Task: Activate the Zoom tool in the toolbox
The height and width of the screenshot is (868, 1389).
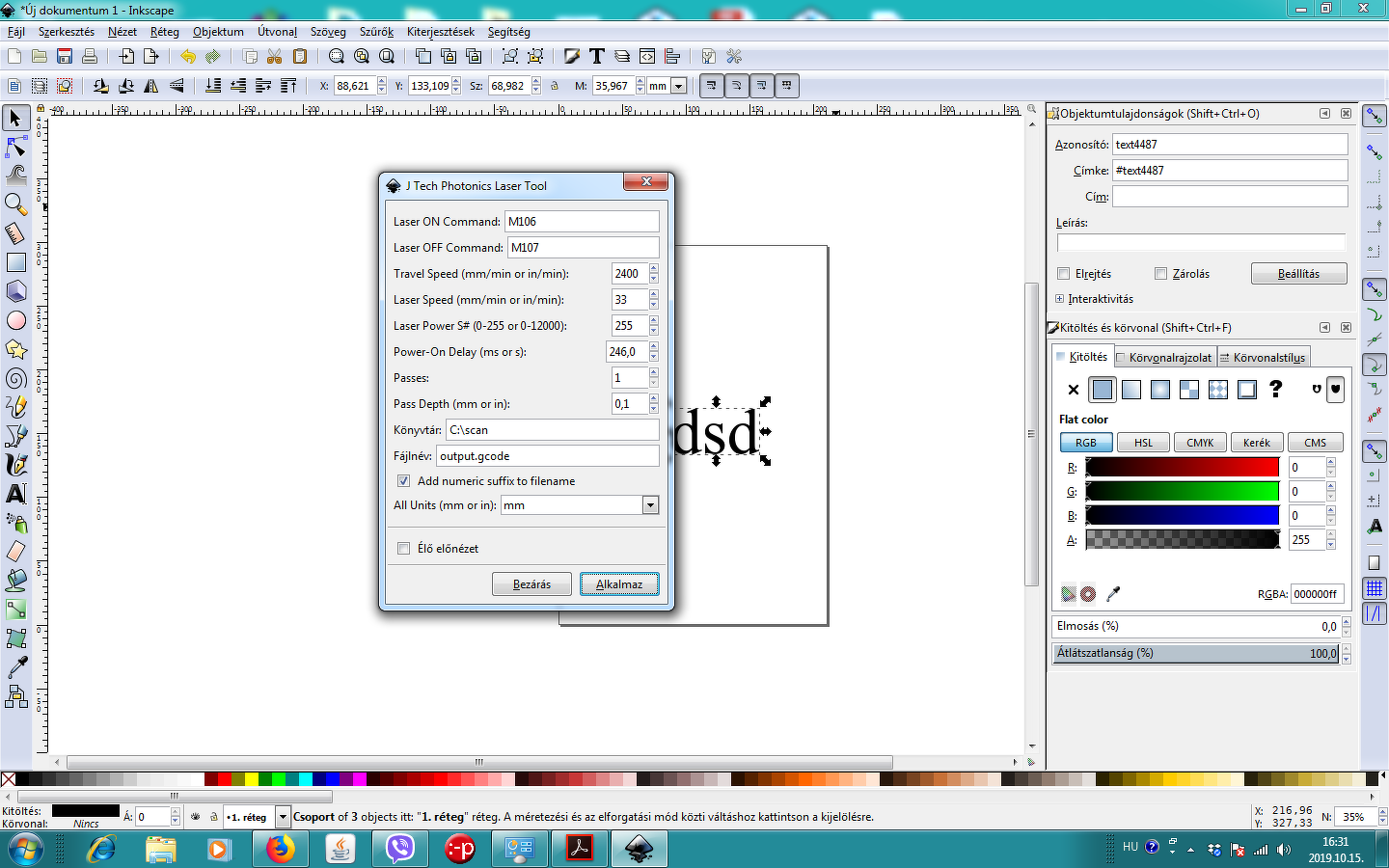Action: (16, 204)
